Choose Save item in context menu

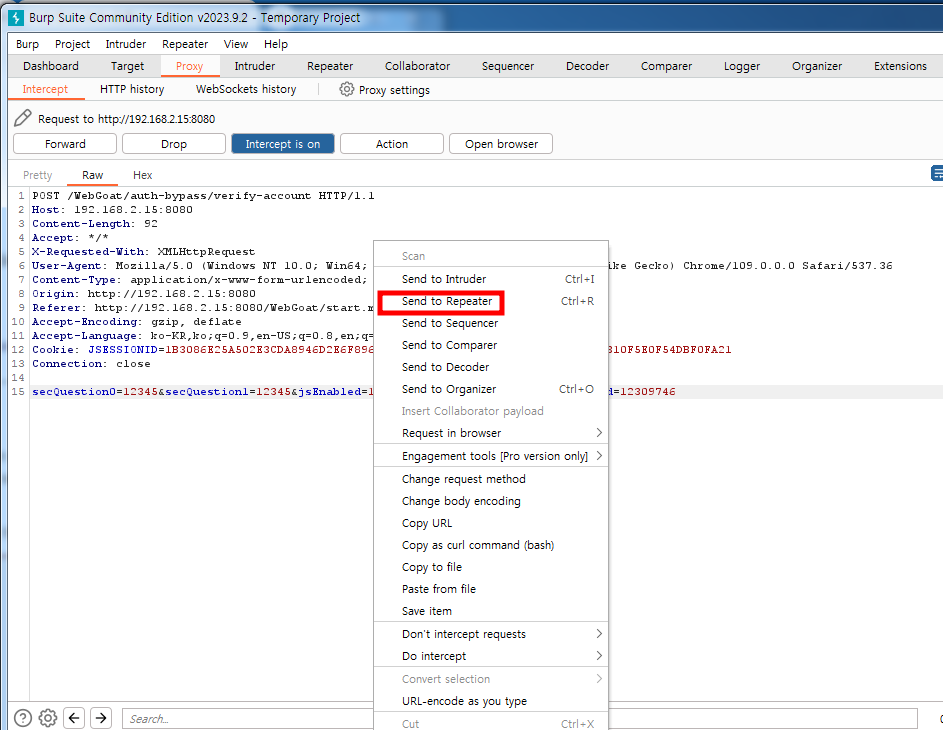point(491,611)
